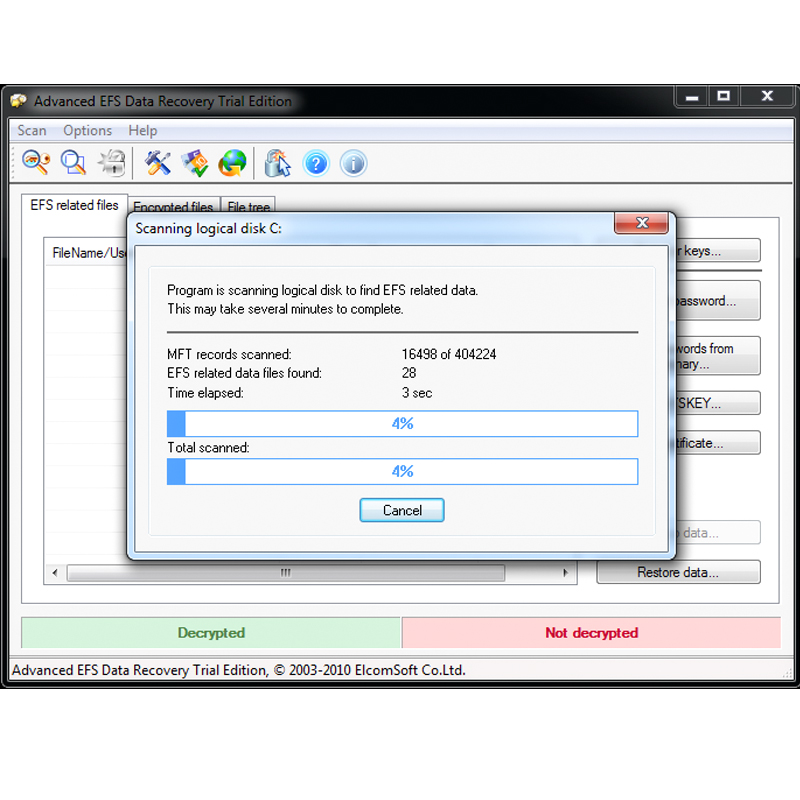Screen dimensions: 800x800
Task: Click the FileName/User column header
Action: 87,253
